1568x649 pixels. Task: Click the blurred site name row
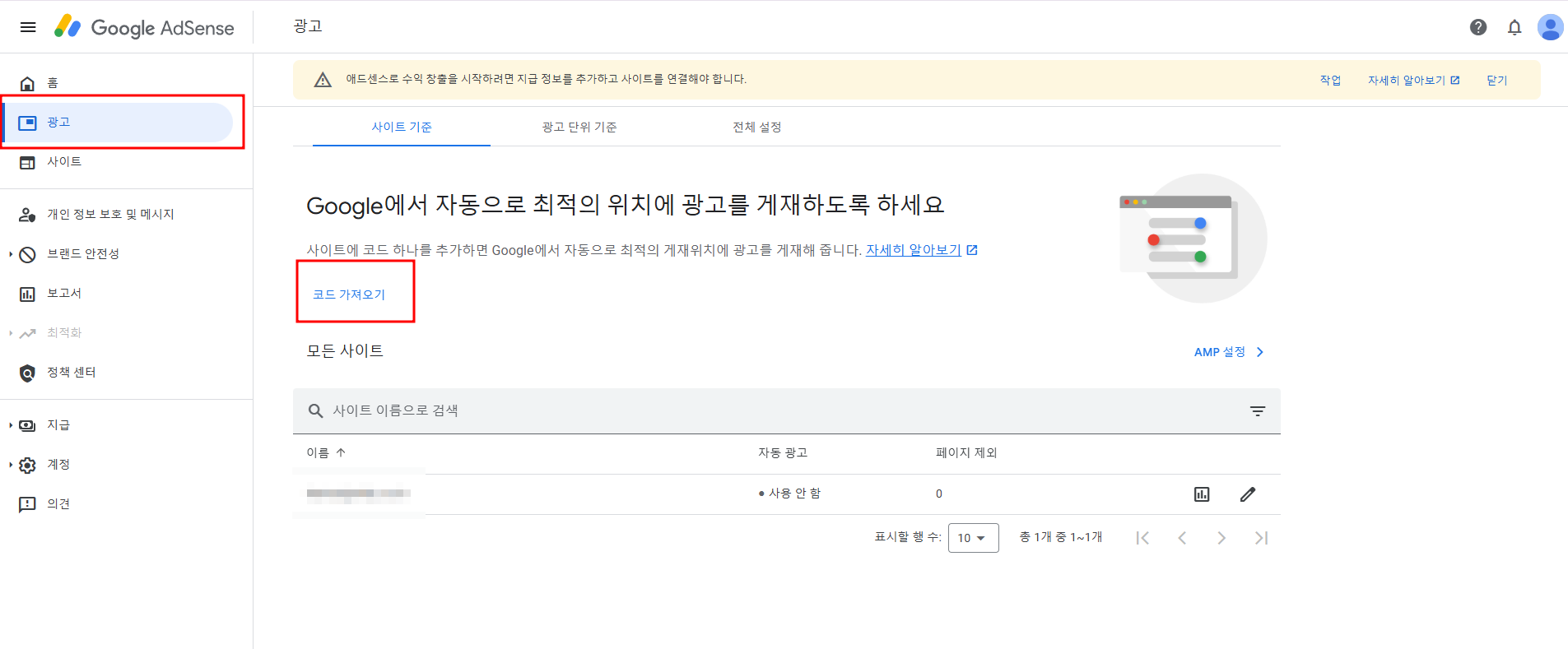[359, 494]
